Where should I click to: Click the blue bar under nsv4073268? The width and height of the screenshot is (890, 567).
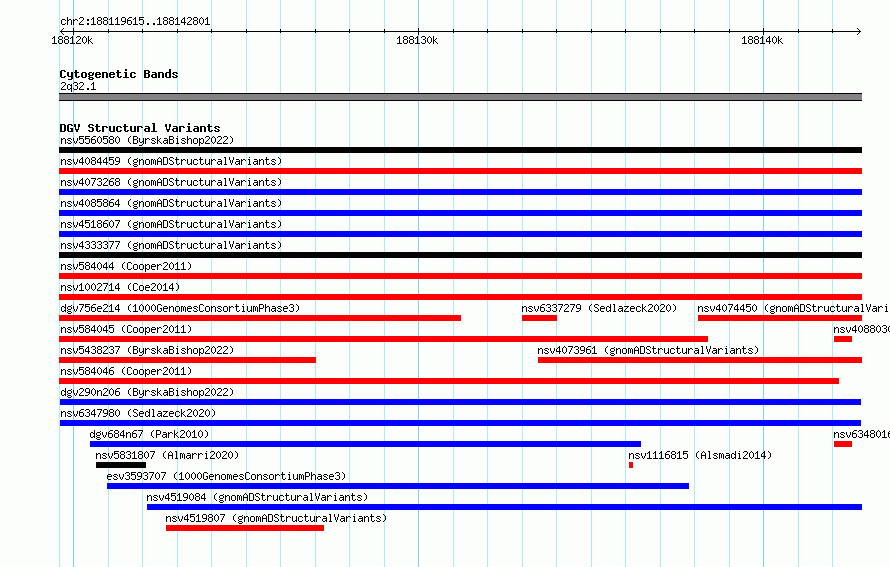pyautogui.click(x=460, y=192)
